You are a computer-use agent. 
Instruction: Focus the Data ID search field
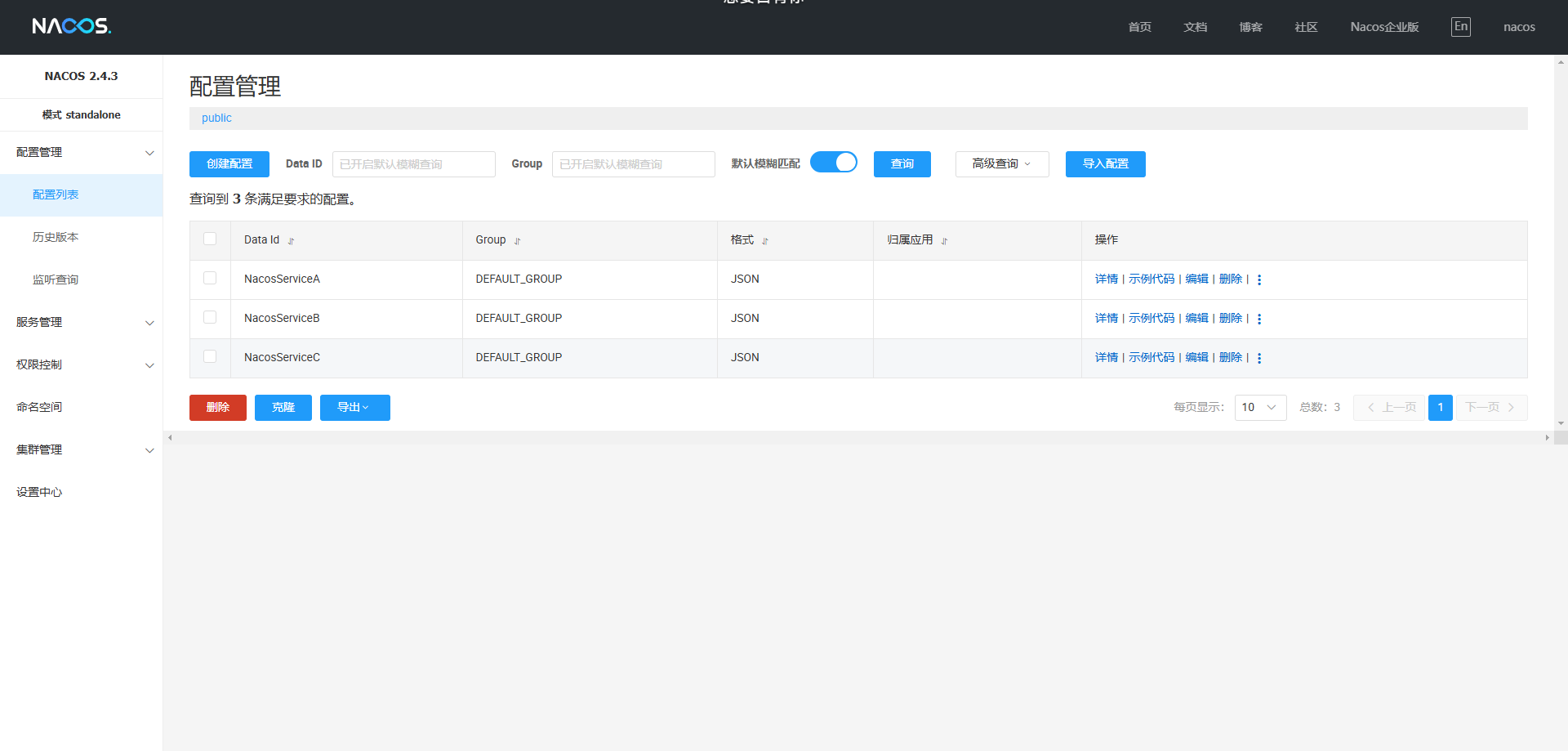[x=414, y=164]
